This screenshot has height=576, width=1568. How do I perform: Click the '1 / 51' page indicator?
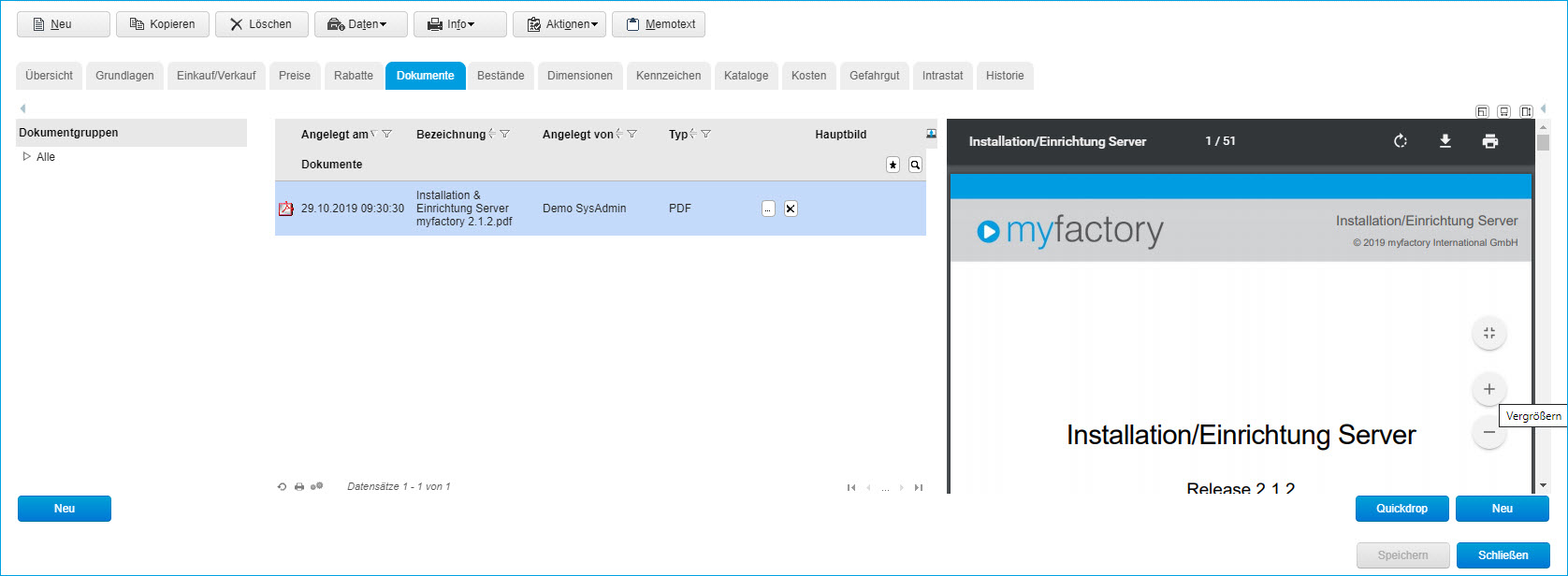1220,141
